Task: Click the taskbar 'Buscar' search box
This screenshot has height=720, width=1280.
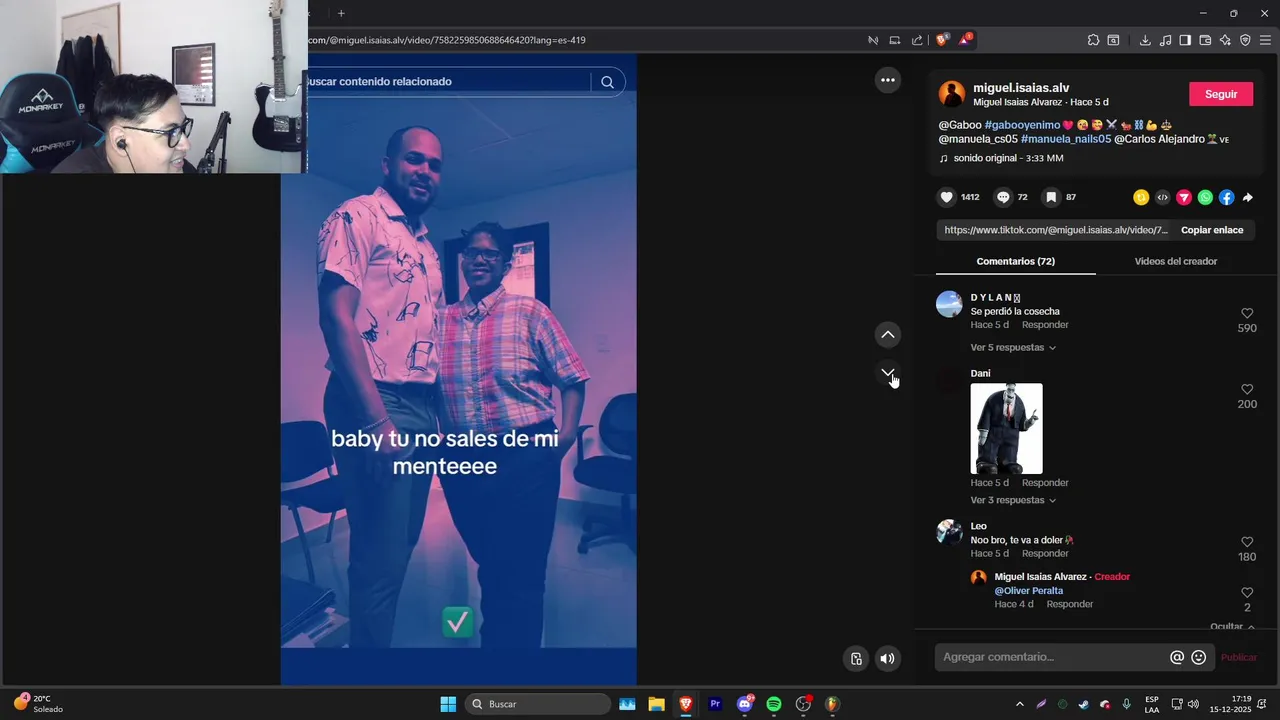Action: pos(538,704)
